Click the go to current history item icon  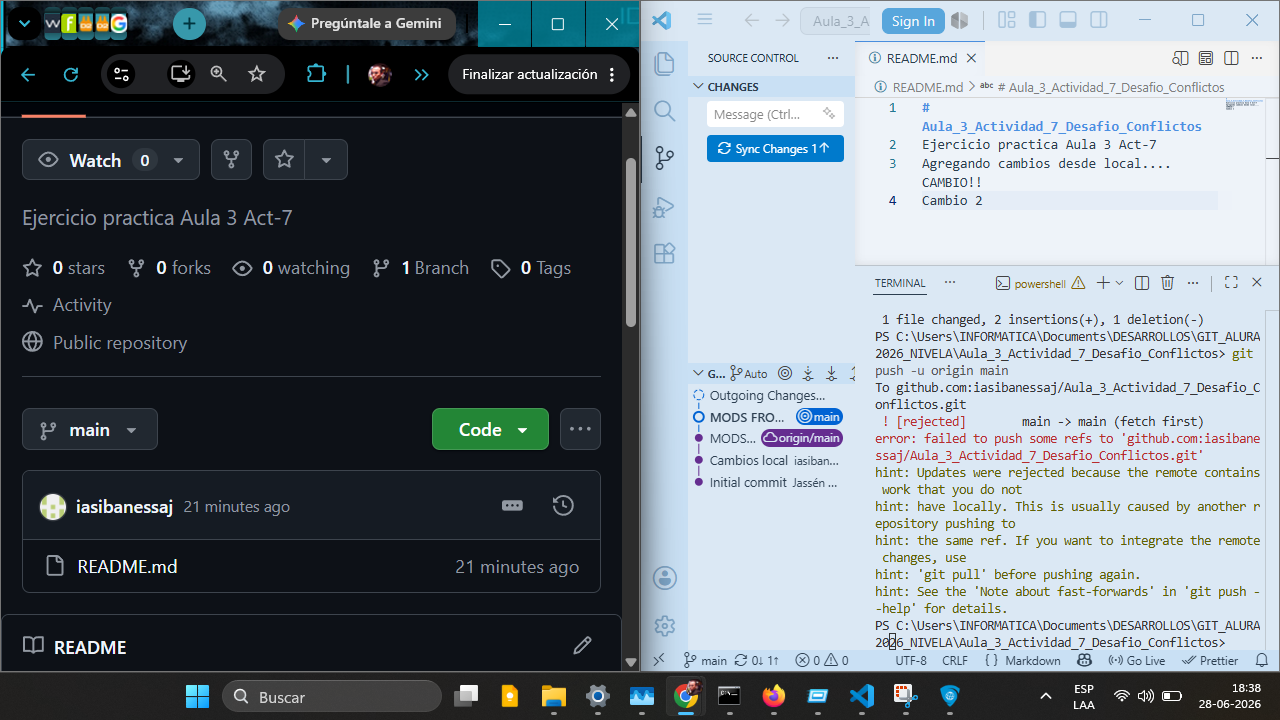pyautogui.click(x=785, y=373)
